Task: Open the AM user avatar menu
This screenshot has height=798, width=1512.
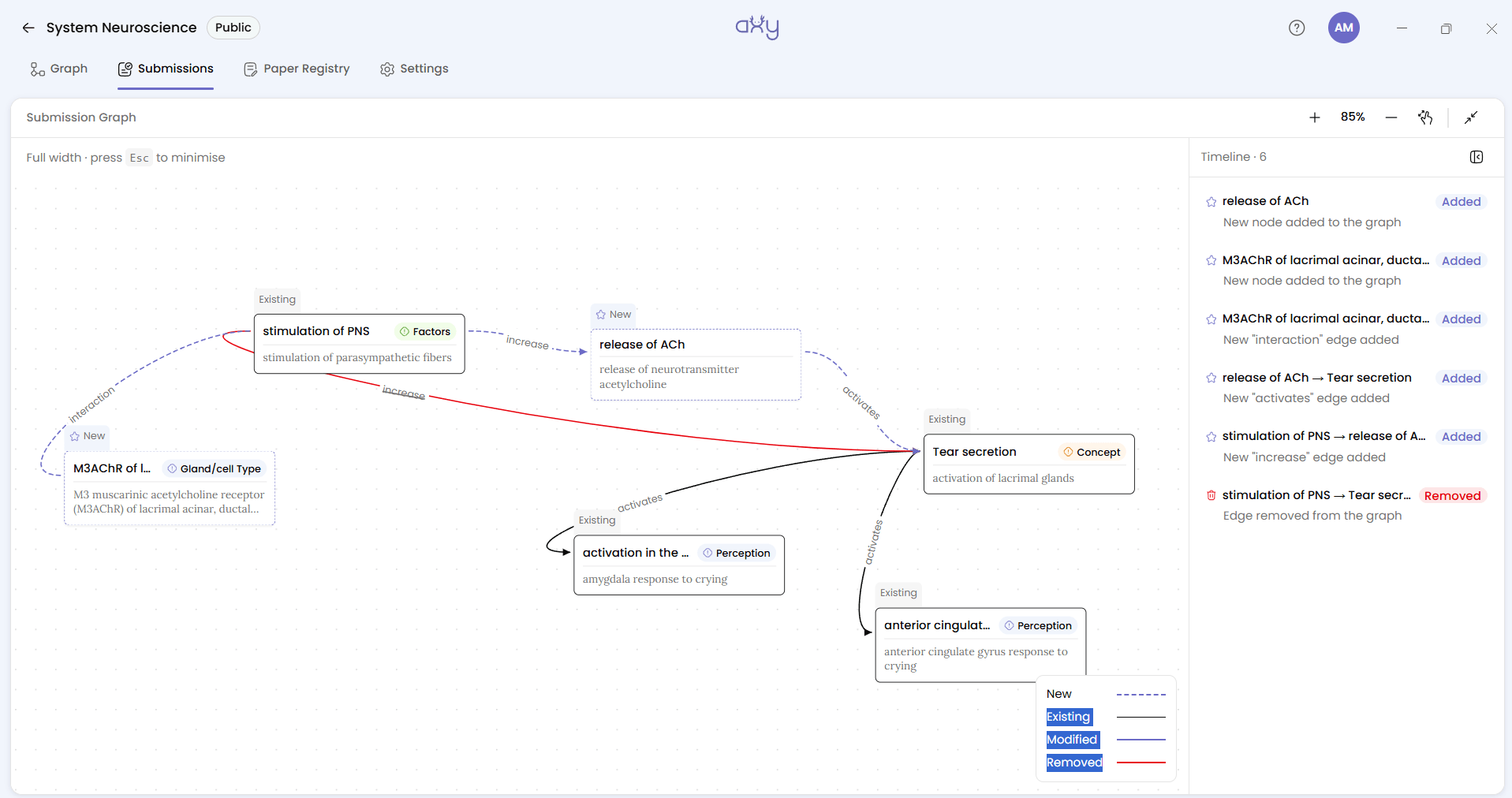Action: coord(1344,28)
